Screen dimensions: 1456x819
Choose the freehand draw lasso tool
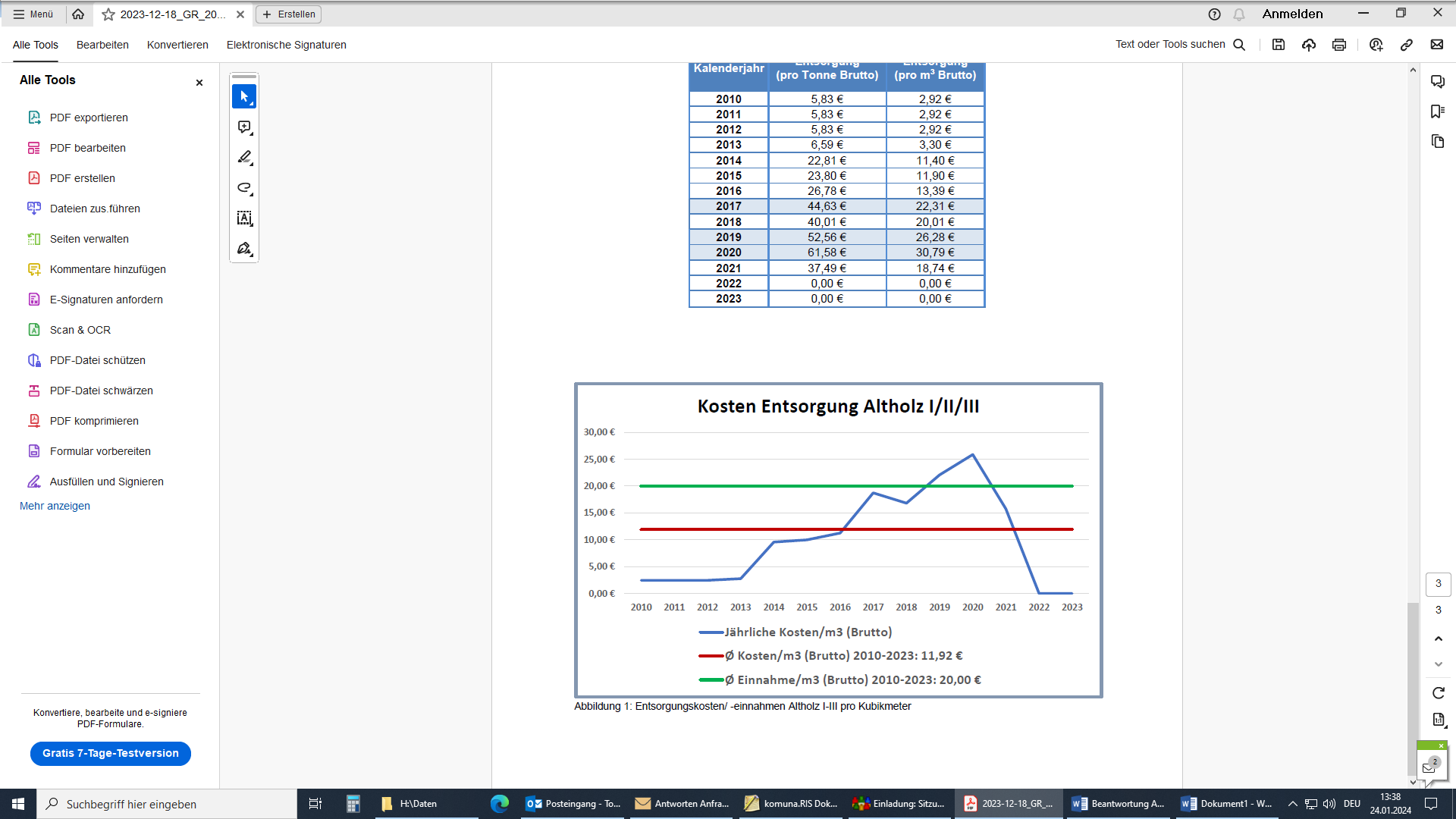244,188
